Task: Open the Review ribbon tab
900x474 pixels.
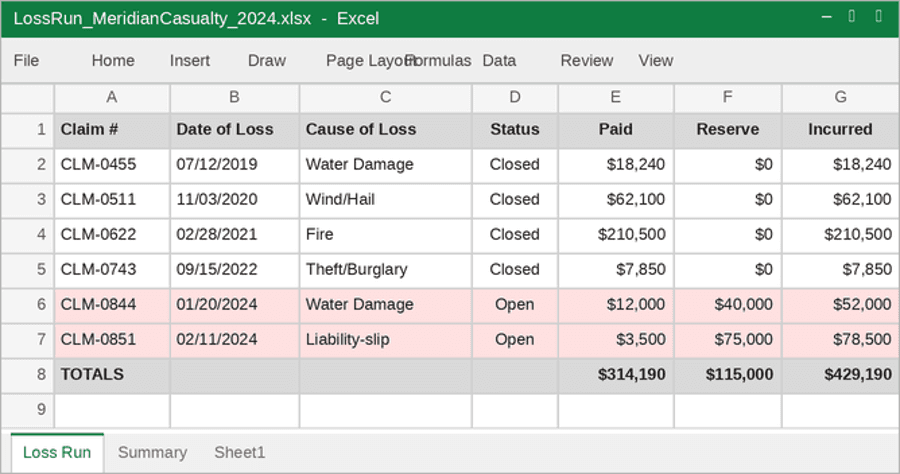Action: click(587, 60)
